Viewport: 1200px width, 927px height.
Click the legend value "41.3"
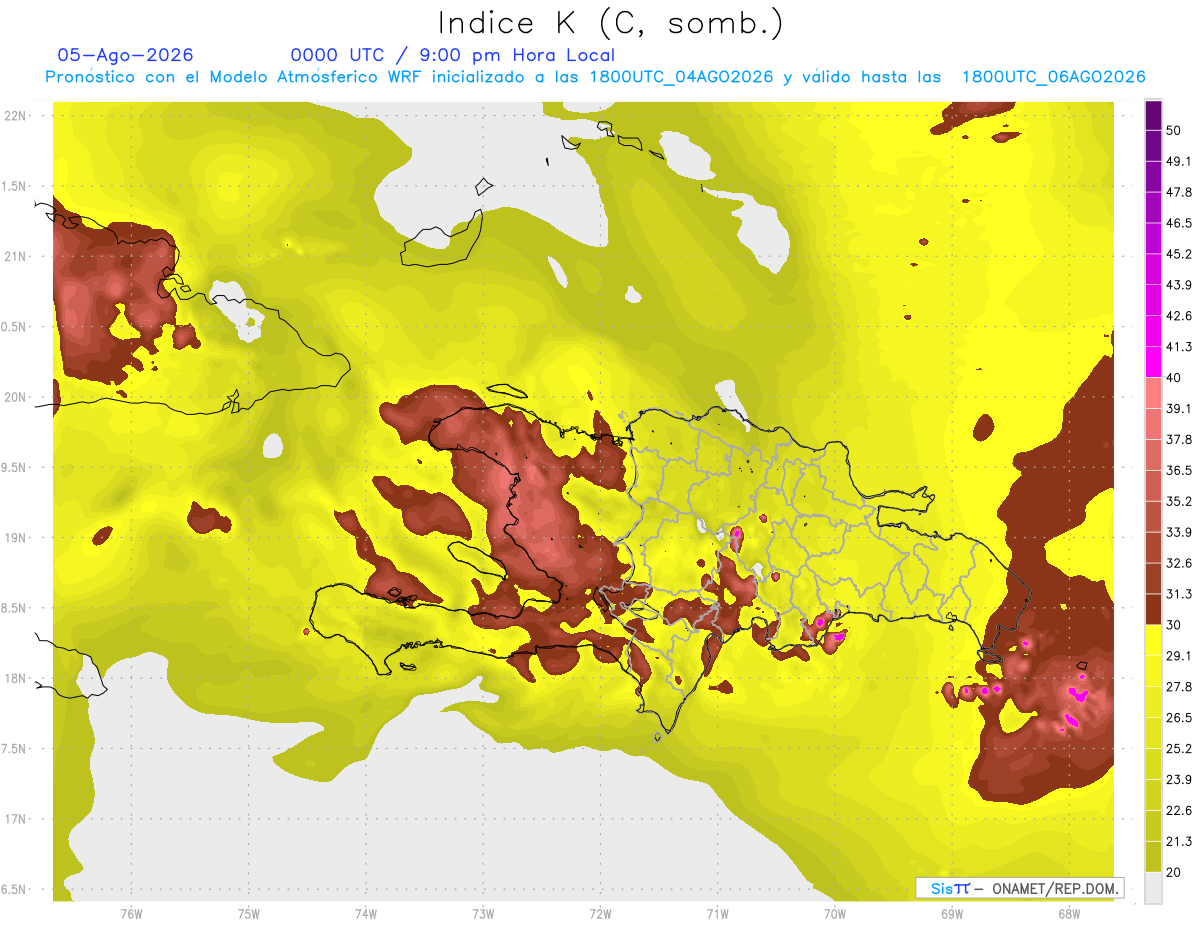pos(1179,347)
